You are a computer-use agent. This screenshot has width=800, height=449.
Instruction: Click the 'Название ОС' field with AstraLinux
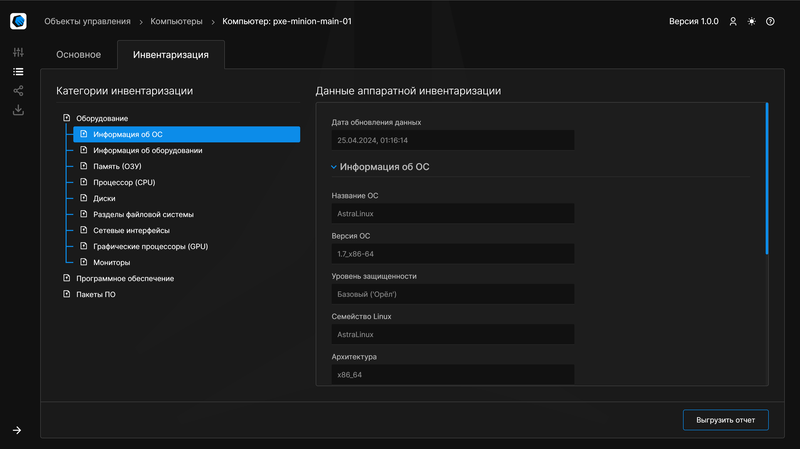452,213
